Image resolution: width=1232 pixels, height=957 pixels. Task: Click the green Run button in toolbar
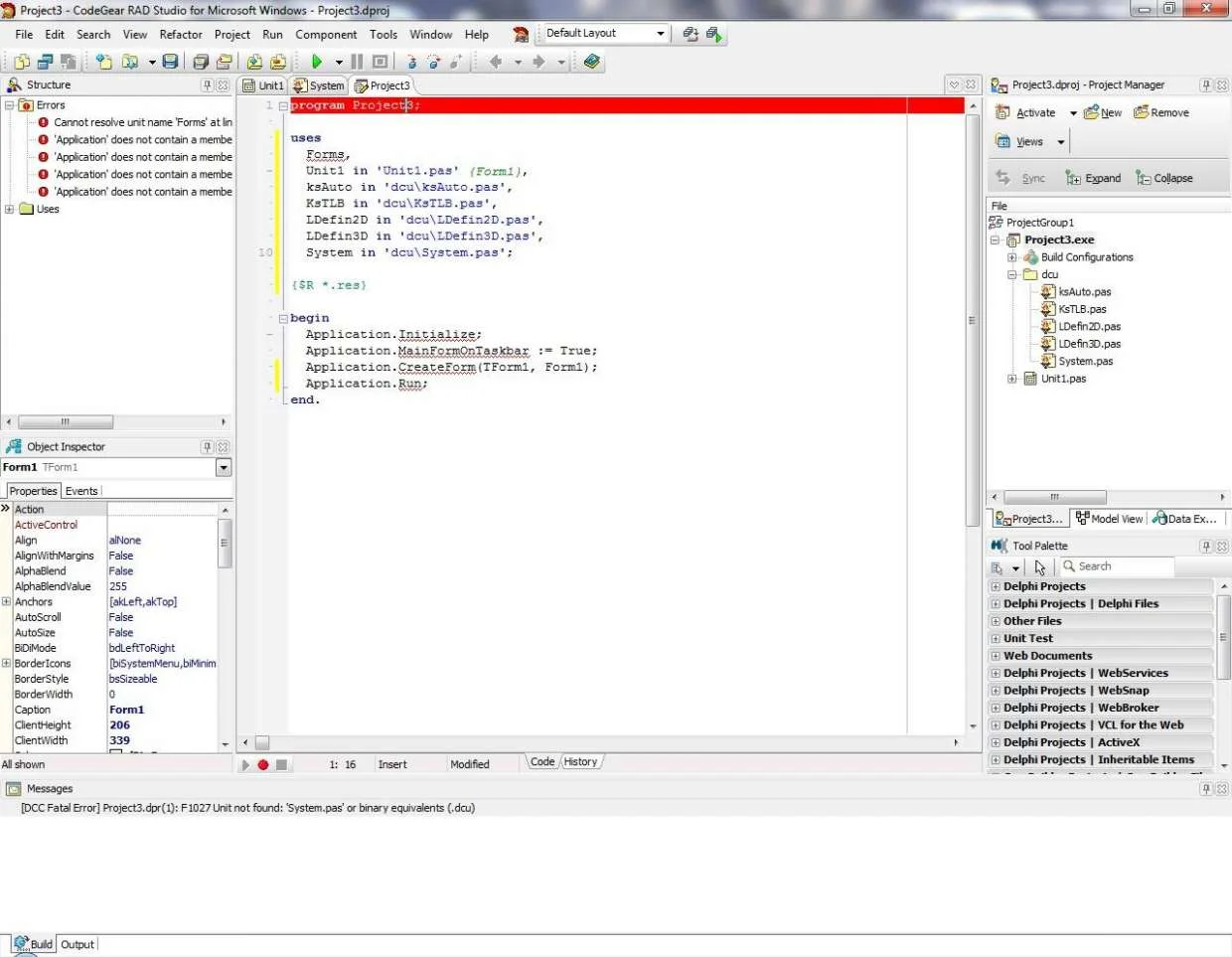coord(317,62)
